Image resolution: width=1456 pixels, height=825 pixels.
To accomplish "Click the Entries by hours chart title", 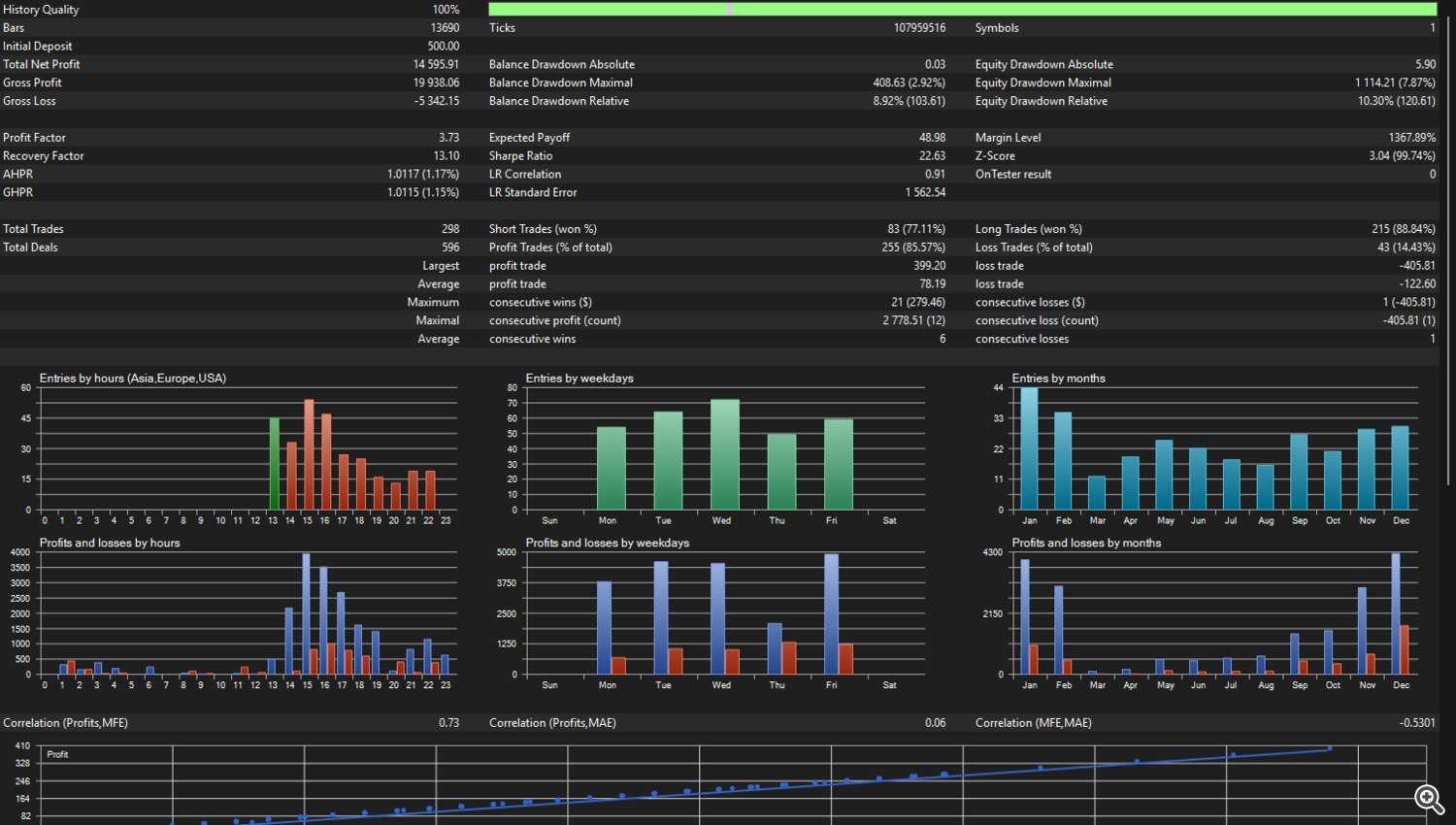I will (133, 379).
